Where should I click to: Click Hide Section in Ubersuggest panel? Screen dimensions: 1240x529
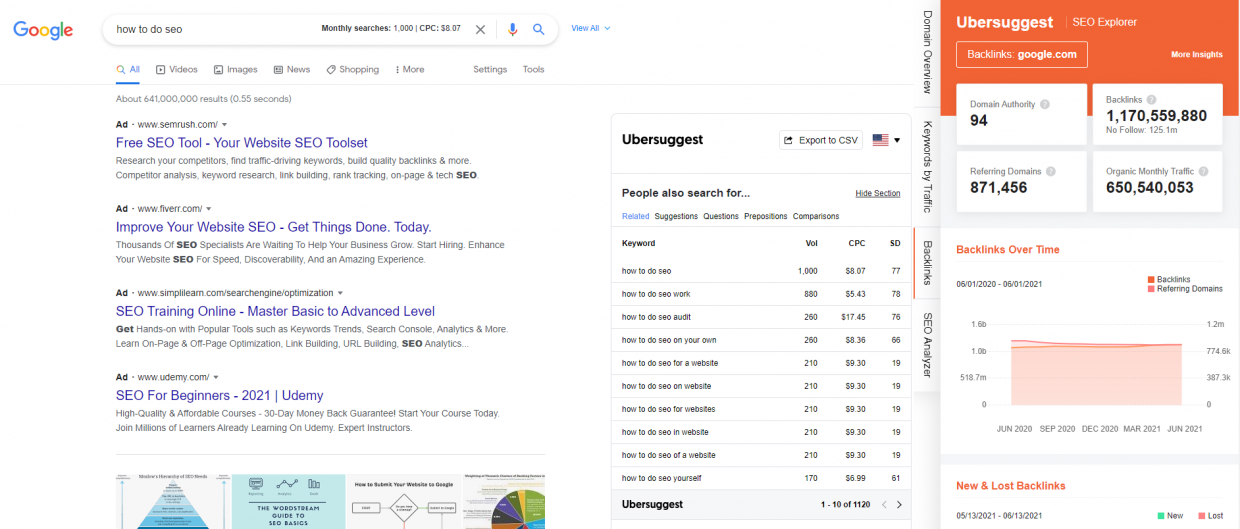(878, 193)
